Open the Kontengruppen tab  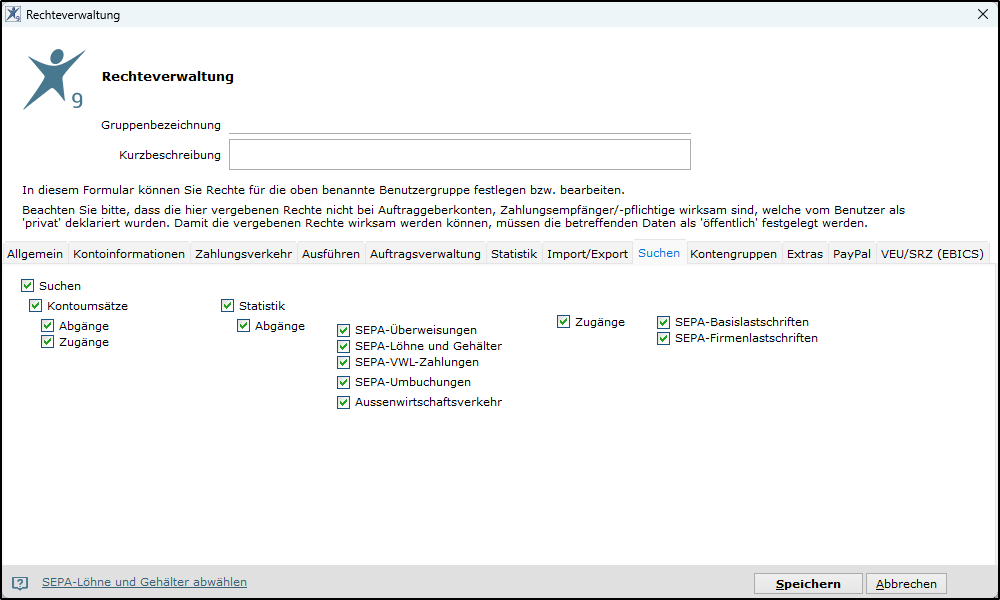(x=733, y=254)
